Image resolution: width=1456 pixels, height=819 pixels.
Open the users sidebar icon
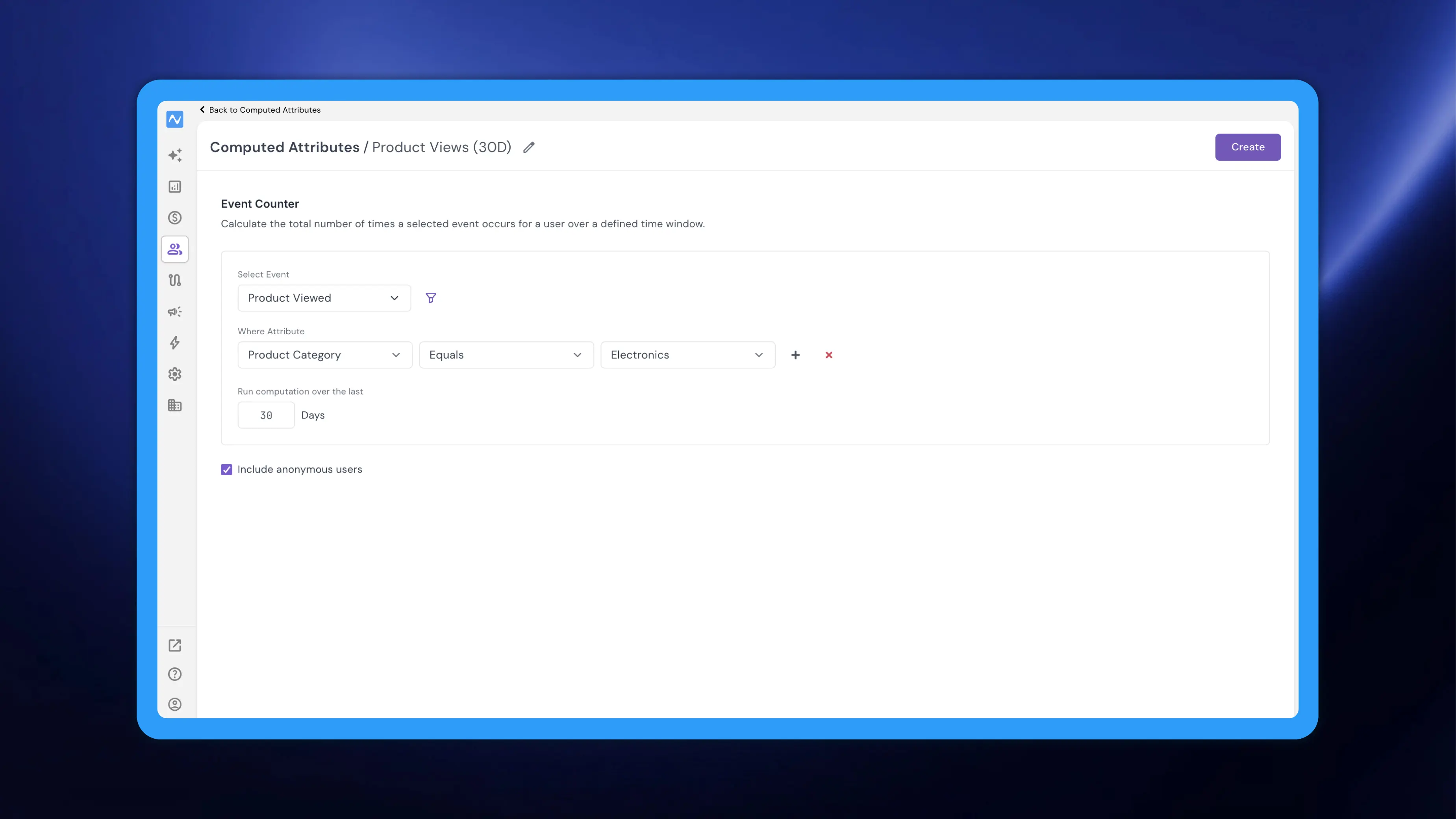175,249
